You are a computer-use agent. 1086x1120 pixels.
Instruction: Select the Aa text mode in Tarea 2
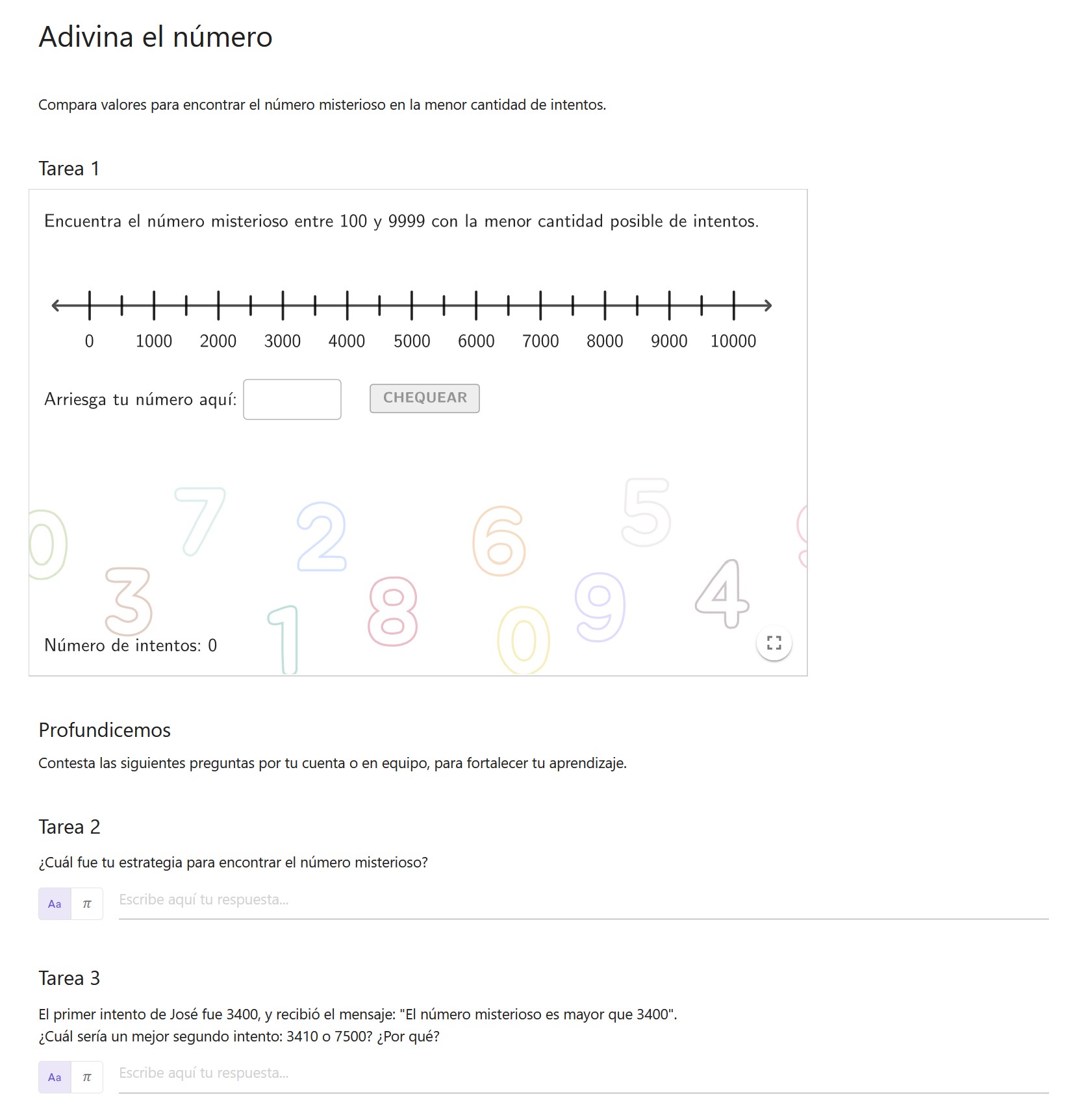55,904
